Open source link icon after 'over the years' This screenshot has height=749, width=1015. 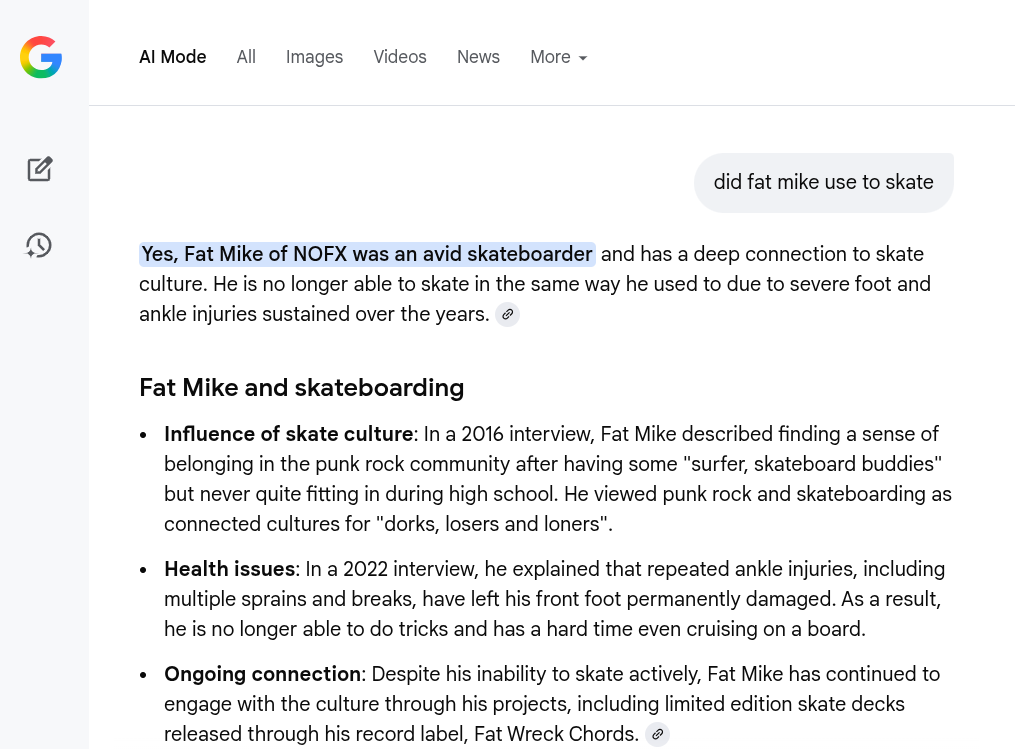(508, 315)
